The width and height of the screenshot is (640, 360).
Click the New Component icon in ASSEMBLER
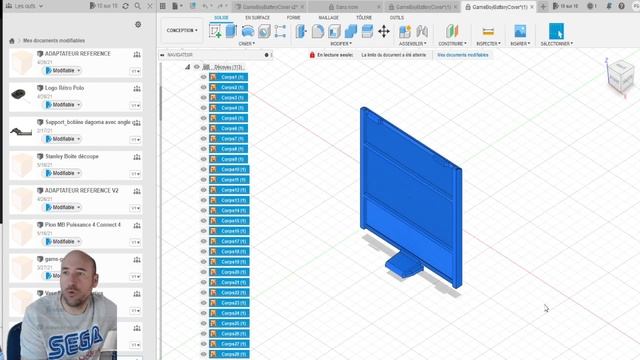(x=405, y=31)
